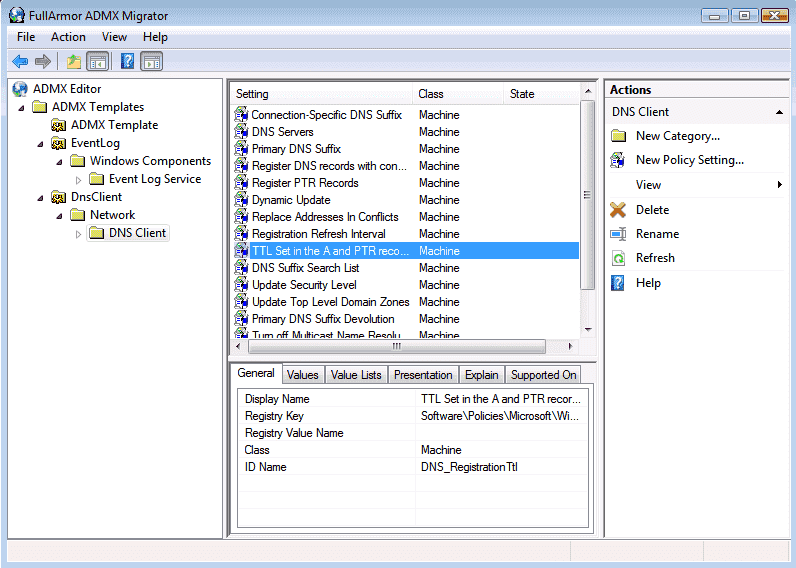Switch to the Value Lists tab
This screenshot has width=796, height=568.
coord(356,375)
